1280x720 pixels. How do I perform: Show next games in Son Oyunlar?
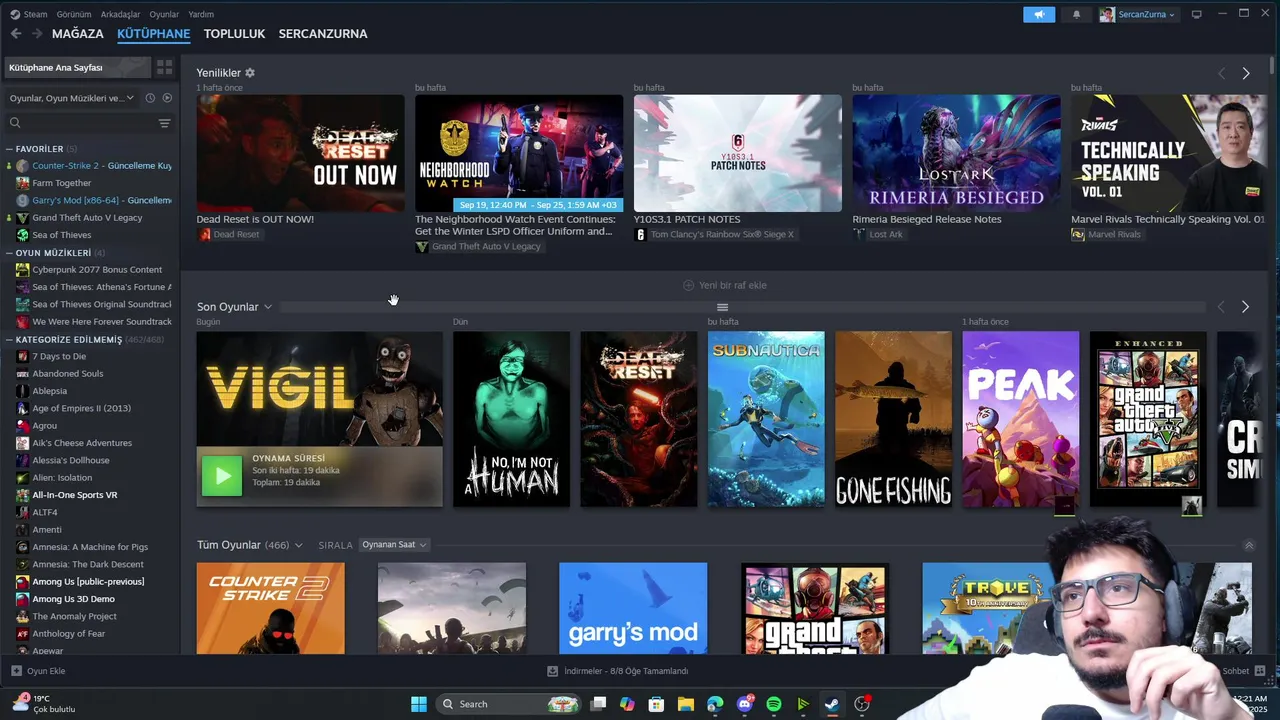1245,307
